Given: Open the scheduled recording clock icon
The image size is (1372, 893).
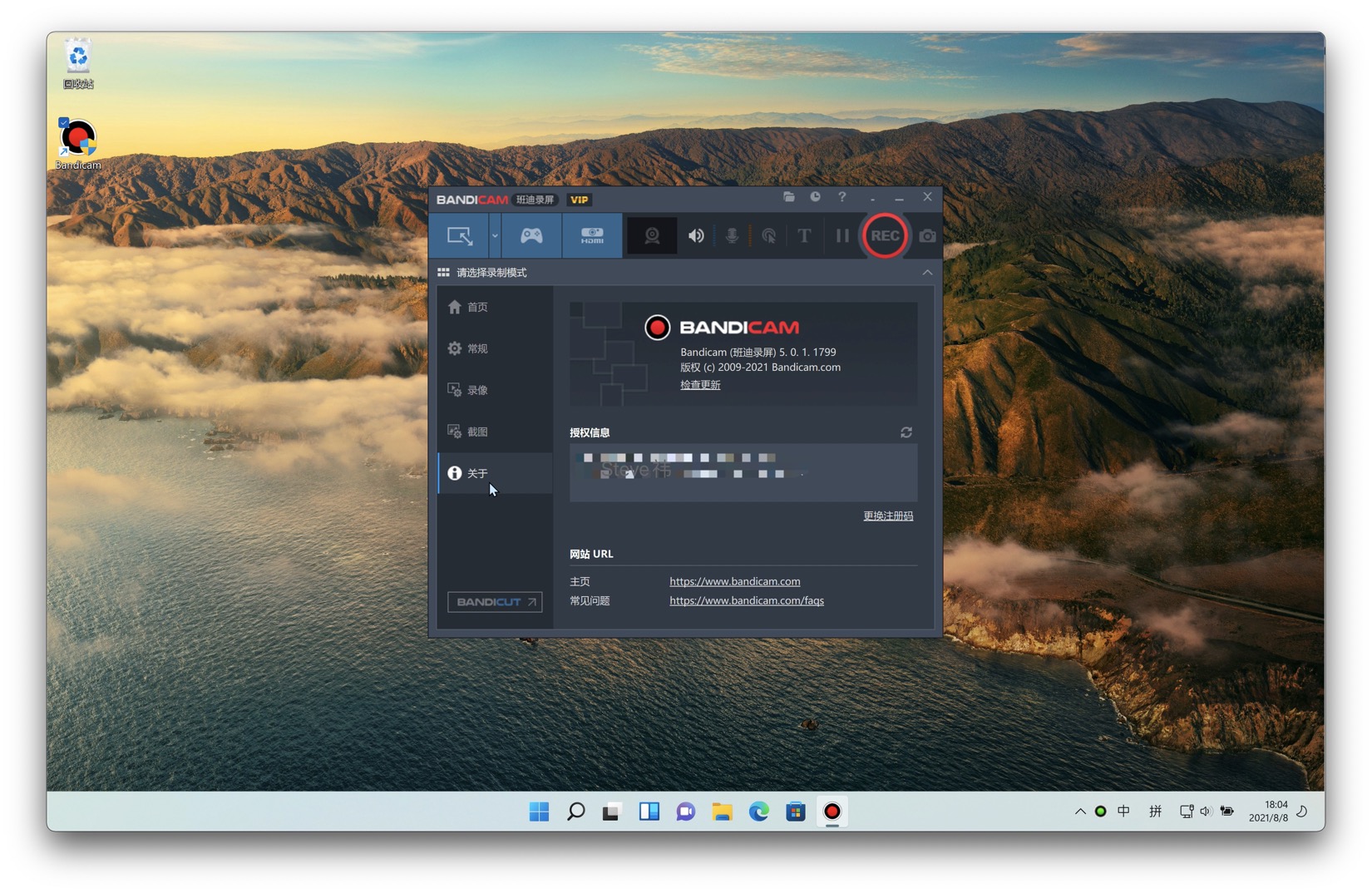Looking at the screenshot, I should click(815, 197).
